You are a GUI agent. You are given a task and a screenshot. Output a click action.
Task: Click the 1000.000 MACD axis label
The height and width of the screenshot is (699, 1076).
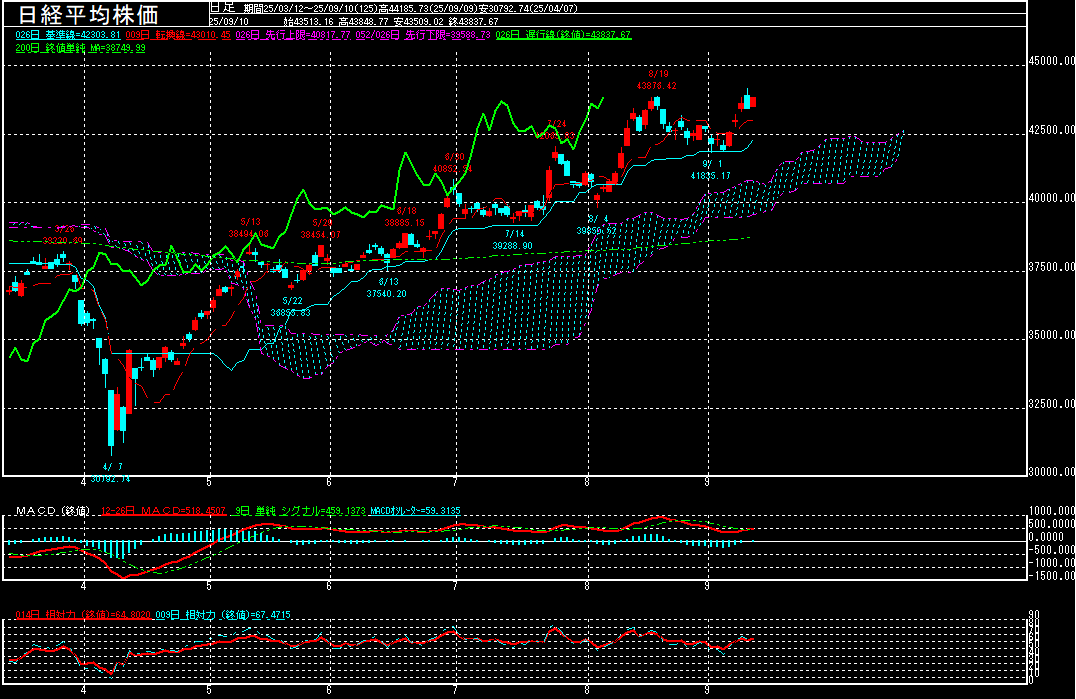tap(1052, 510)
